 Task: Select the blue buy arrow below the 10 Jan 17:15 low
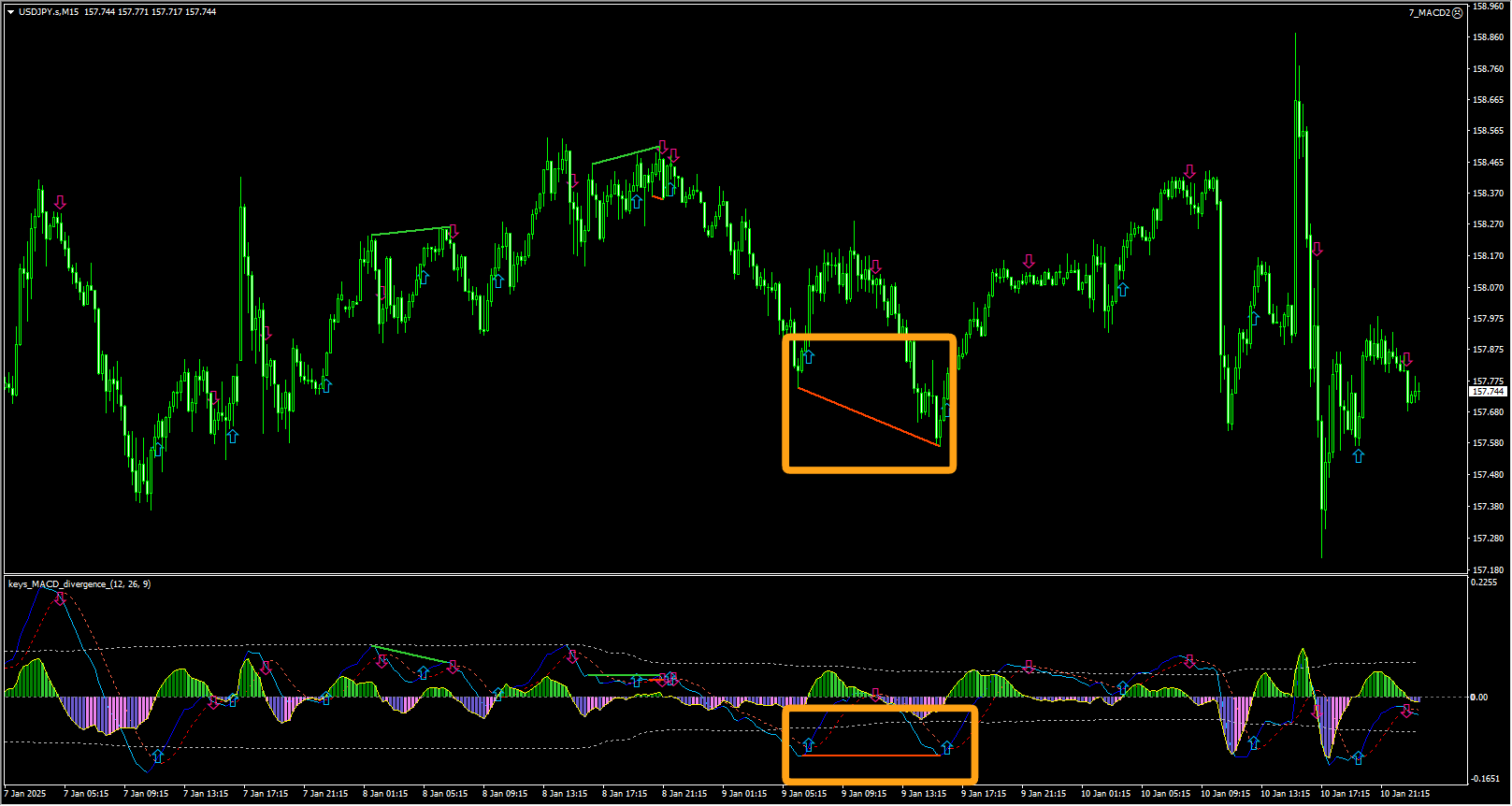[1358, 456]
